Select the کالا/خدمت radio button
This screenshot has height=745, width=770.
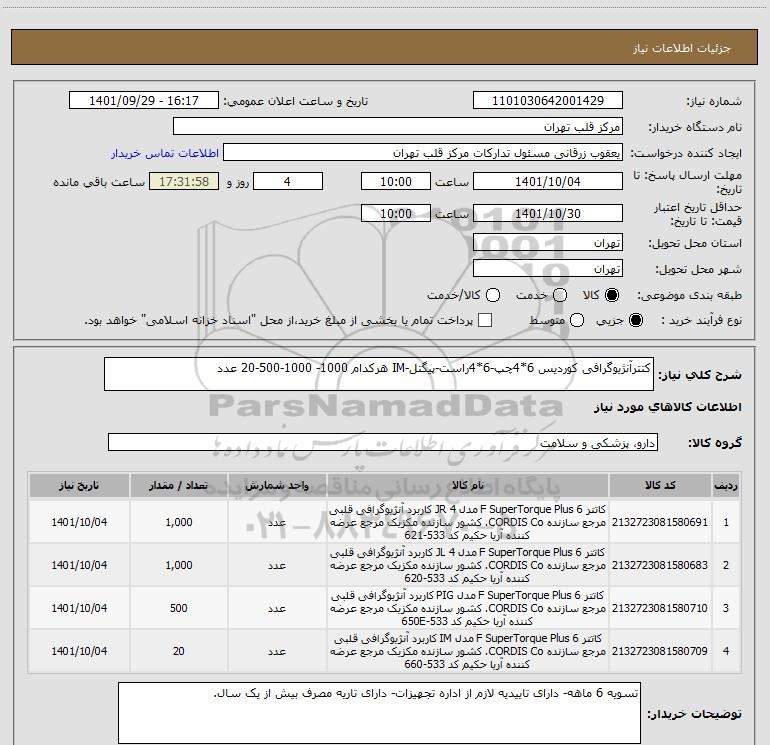(x=493, y=295)
